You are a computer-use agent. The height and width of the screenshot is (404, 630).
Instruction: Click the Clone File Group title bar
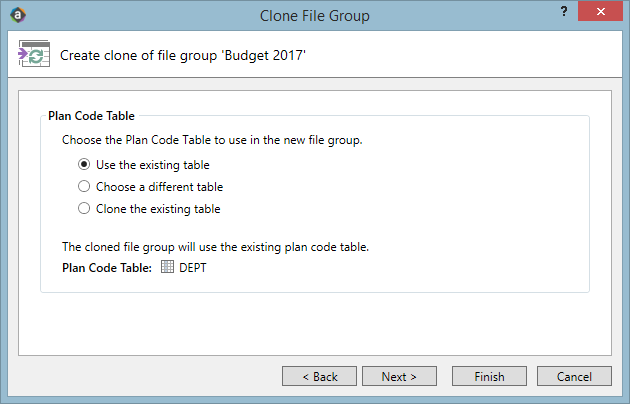(x=315, y=16)
